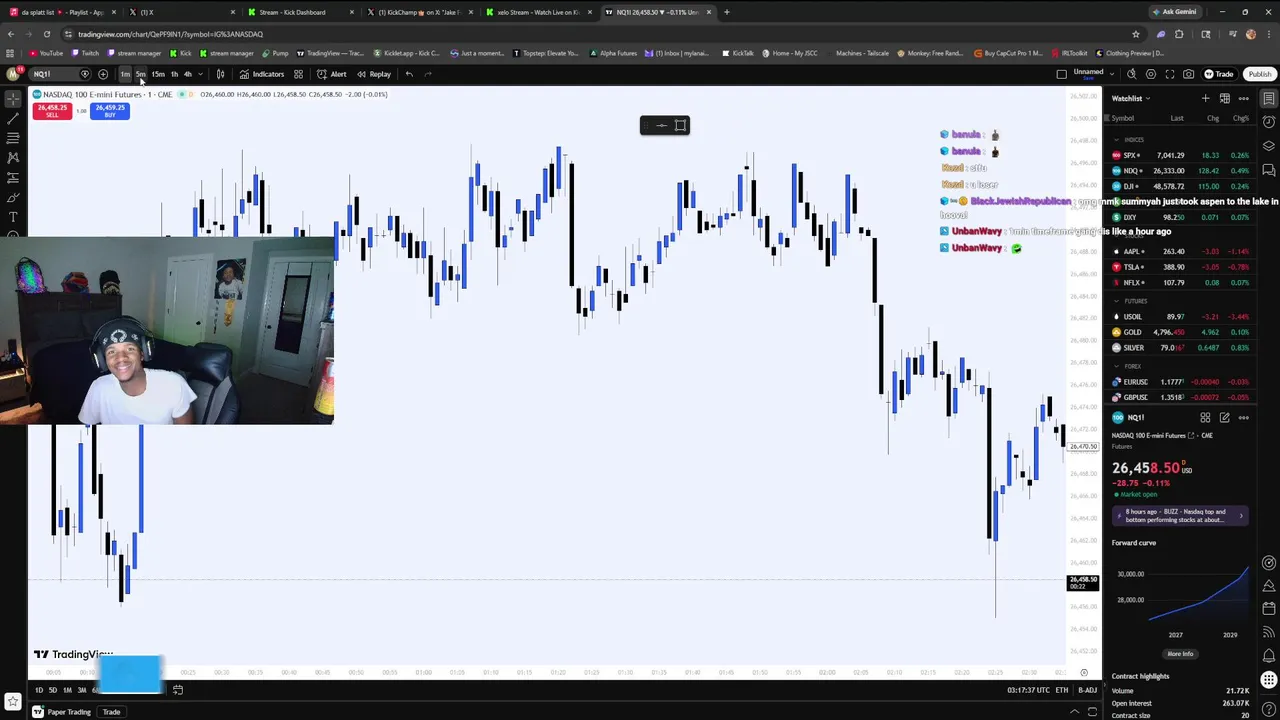Collapse the INDICES watchlist section
Image resolution: width=1280 pixels, height=720 pixels.
(x=1116, y=140)
